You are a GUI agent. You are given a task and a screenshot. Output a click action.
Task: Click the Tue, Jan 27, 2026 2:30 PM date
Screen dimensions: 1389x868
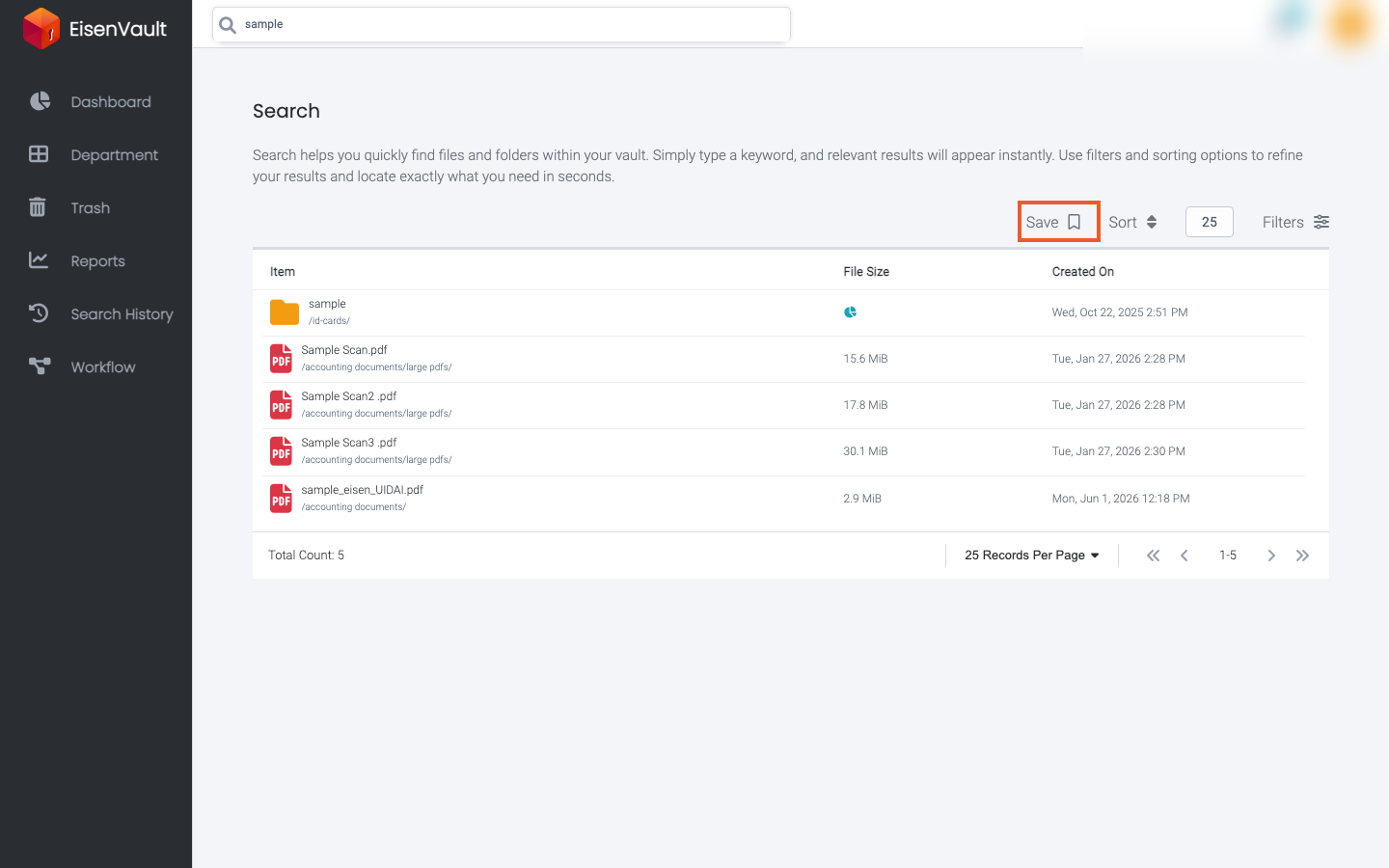[x=1119, y=451]
